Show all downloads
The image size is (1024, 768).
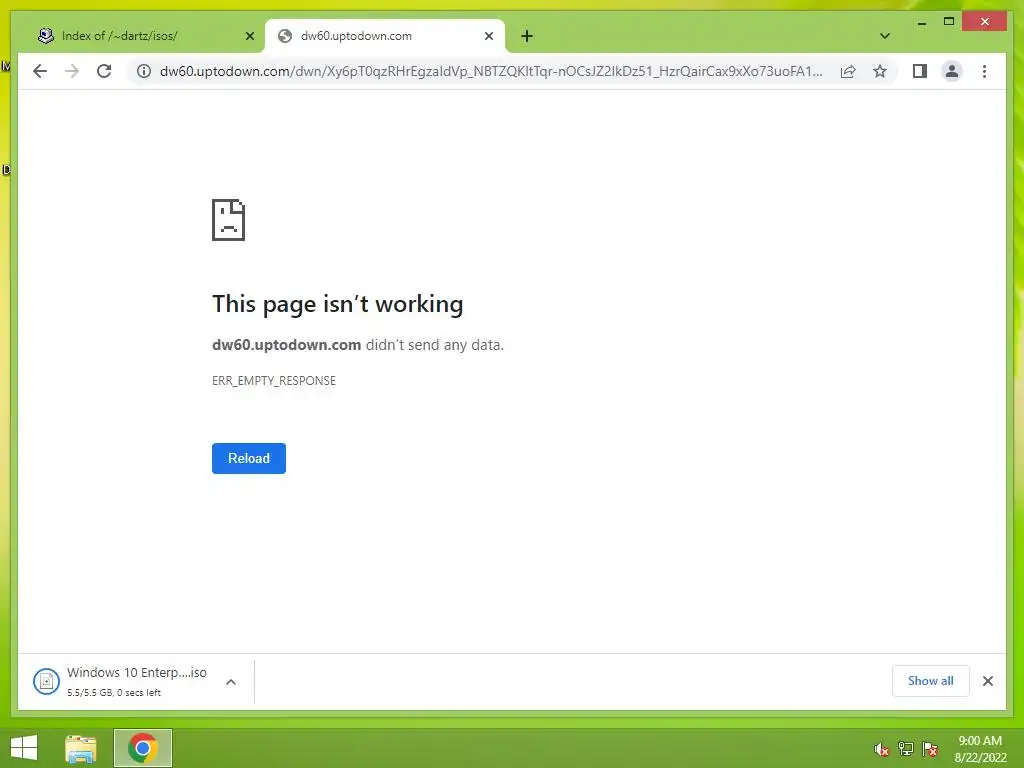(x=931, y=681)
